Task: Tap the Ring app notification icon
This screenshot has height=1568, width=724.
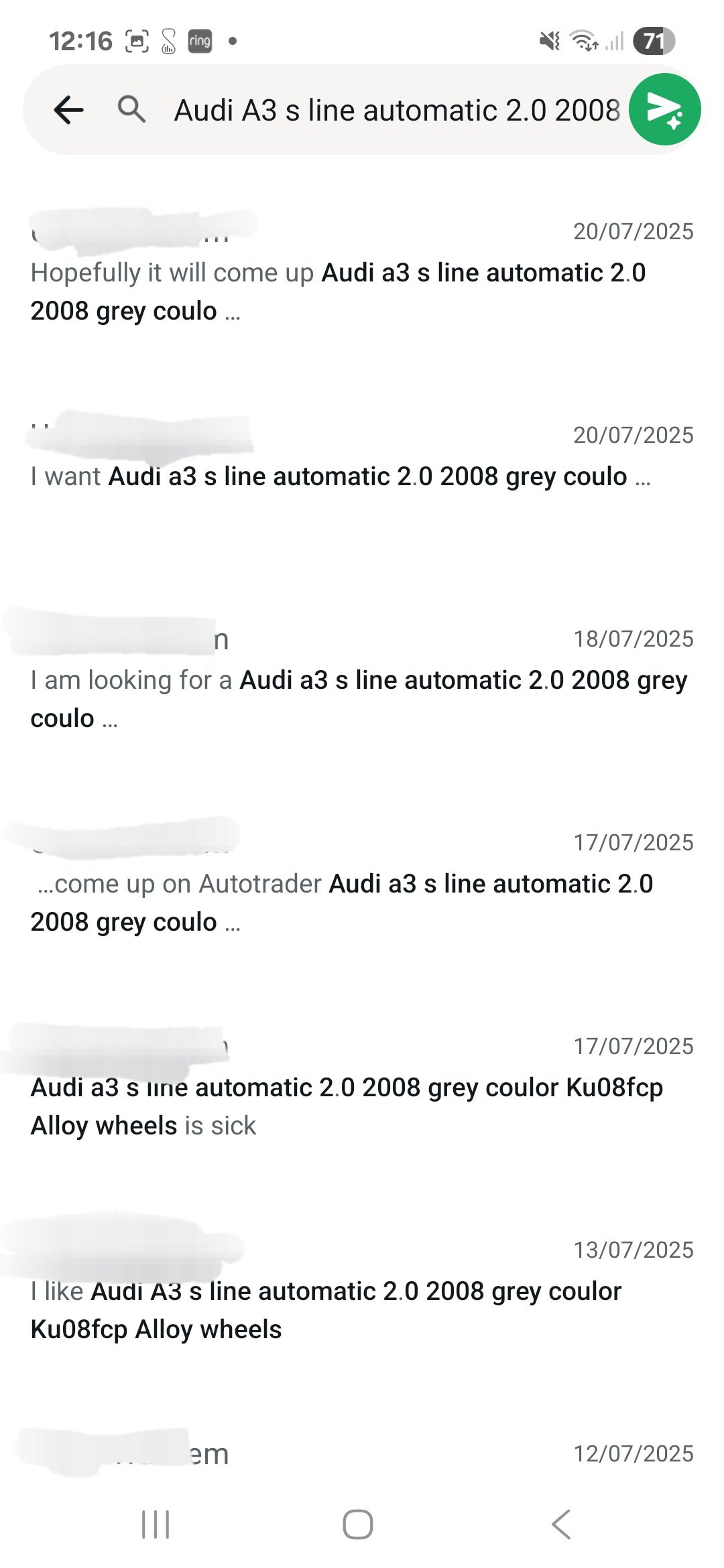Action: tap(200, 42)
